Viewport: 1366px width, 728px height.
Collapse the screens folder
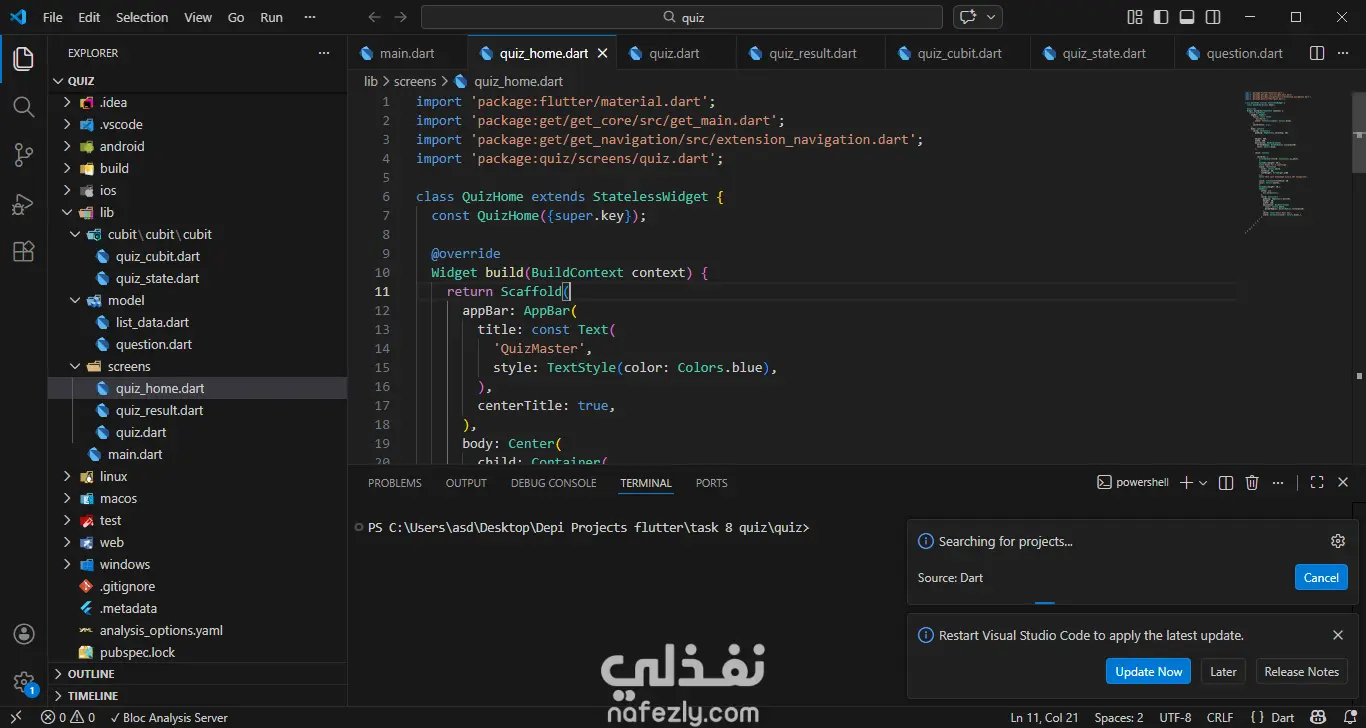click(75, 366)
